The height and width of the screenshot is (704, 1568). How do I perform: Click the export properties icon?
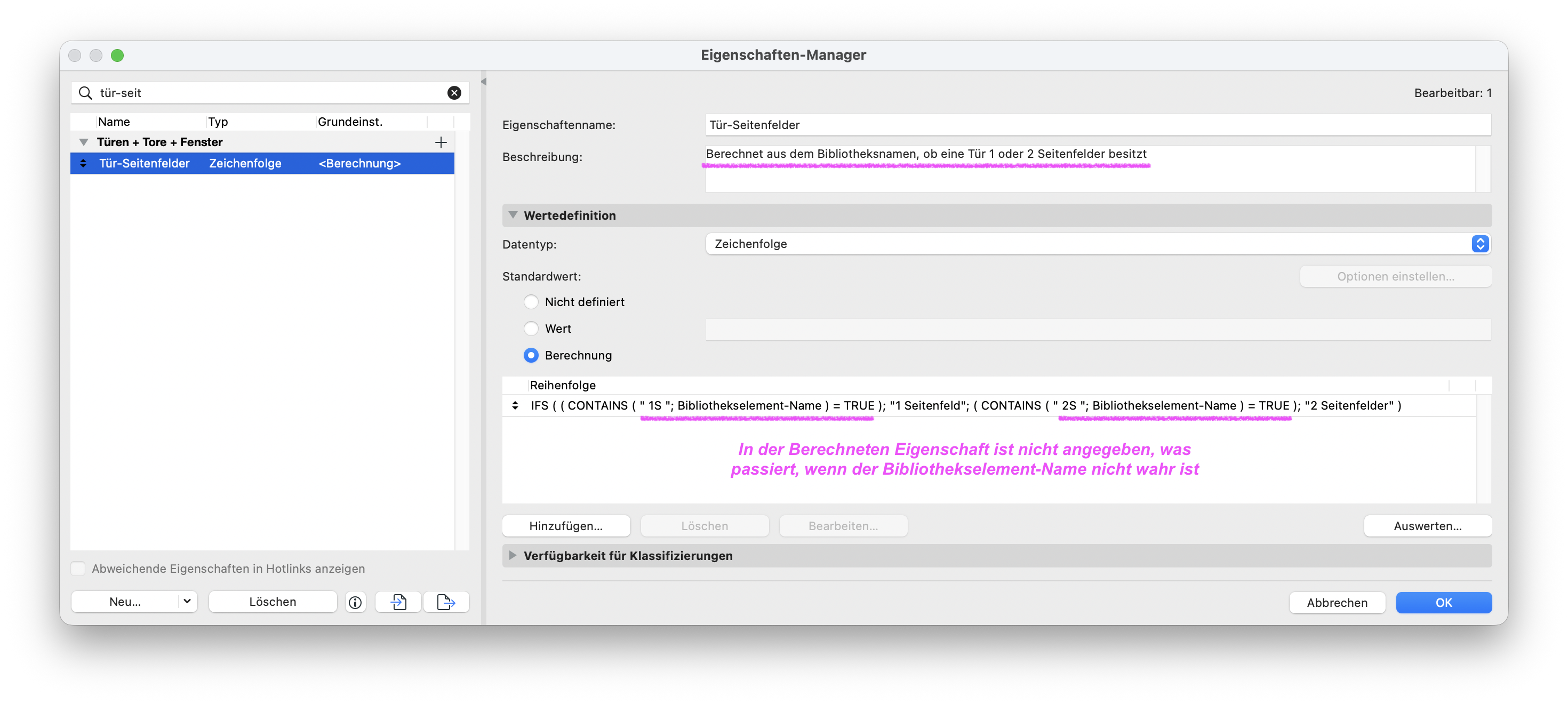tap(446, 602)
